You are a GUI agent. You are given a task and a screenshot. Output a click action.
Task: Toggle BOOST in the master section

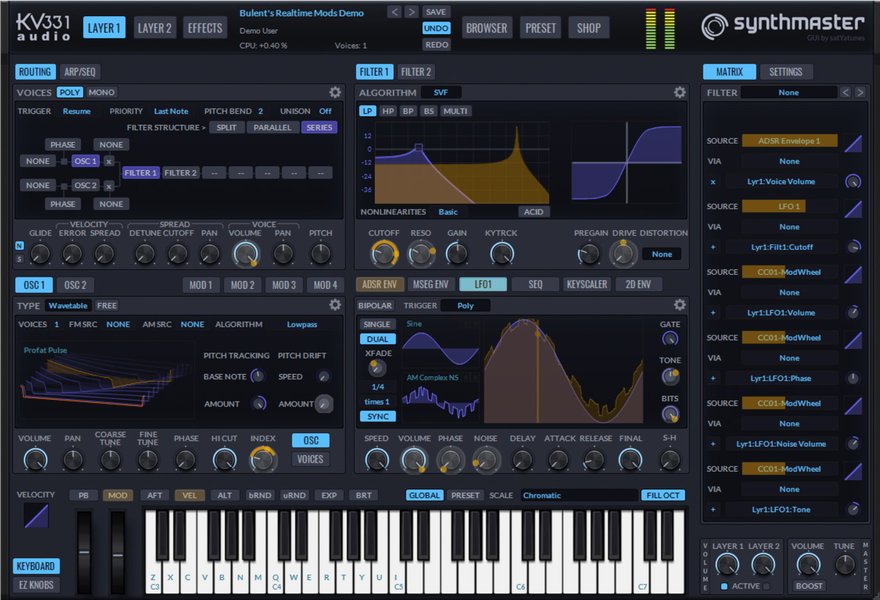coord(809,585)
